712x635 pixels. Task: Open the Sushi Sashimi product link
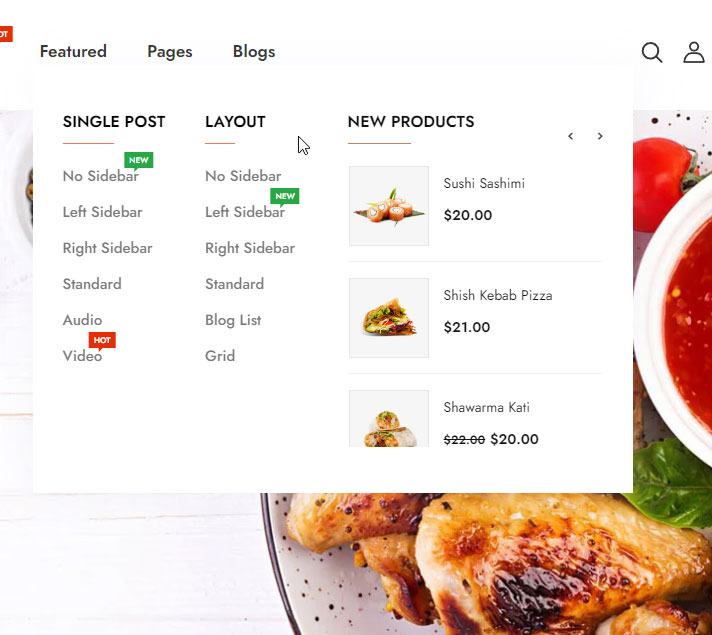coord(484,184)
